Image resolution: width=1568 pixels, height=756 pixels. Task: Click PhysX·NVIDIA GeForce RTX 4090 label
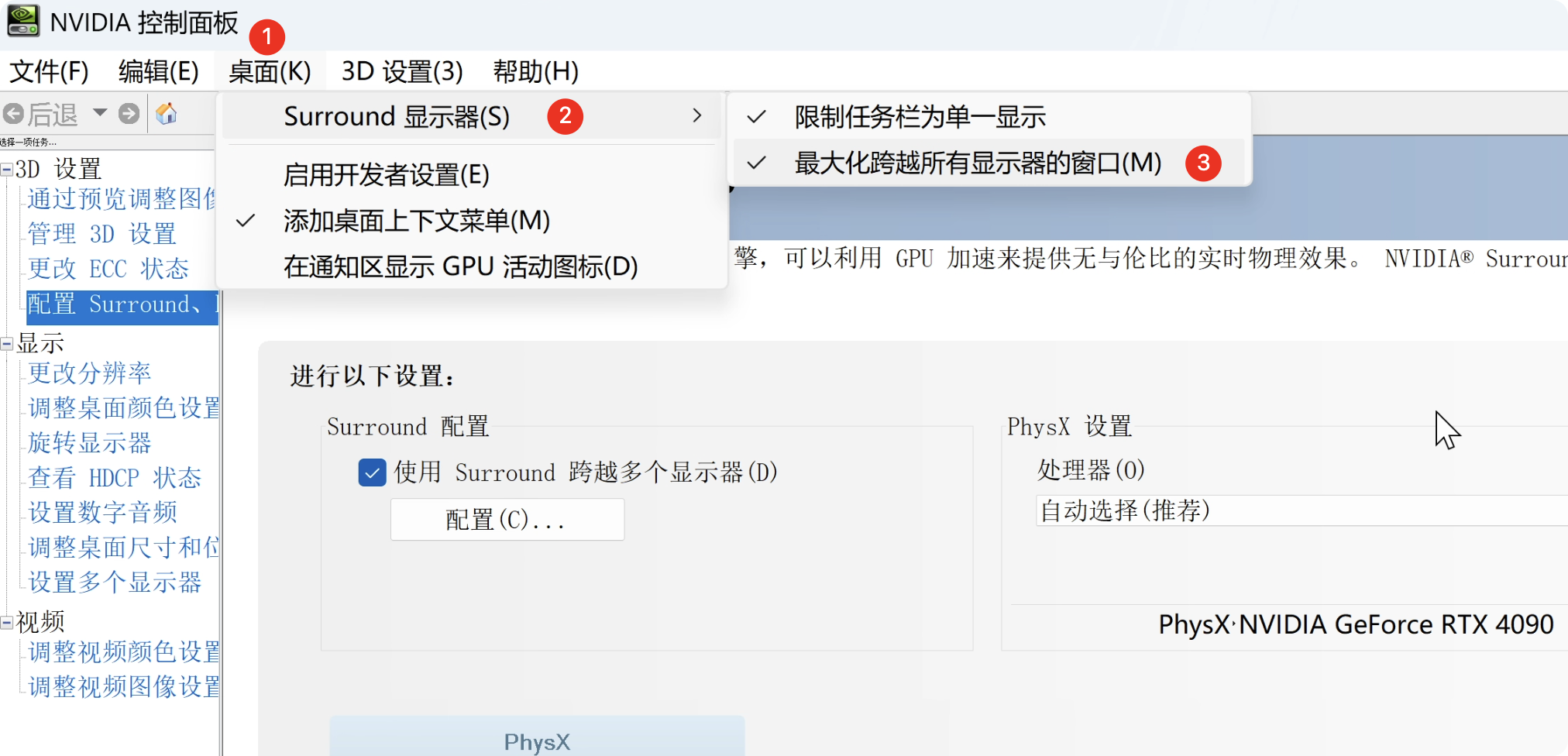1356,624
